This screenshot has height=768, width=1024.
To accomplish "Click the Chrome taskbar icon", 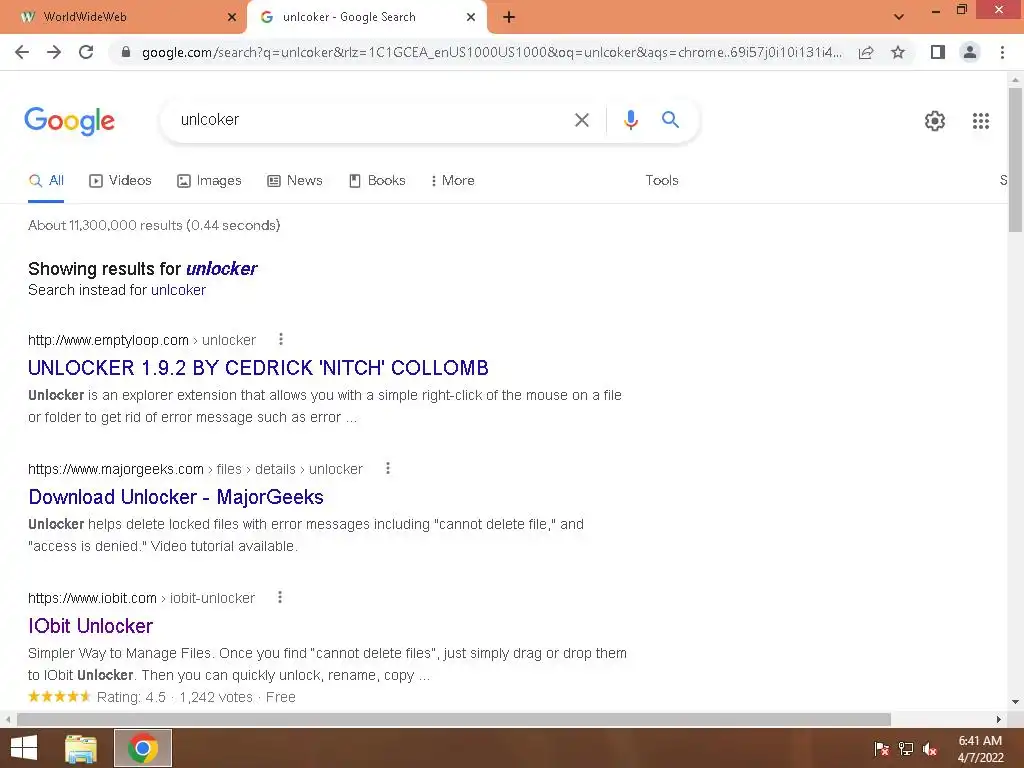I will (143, 748).
